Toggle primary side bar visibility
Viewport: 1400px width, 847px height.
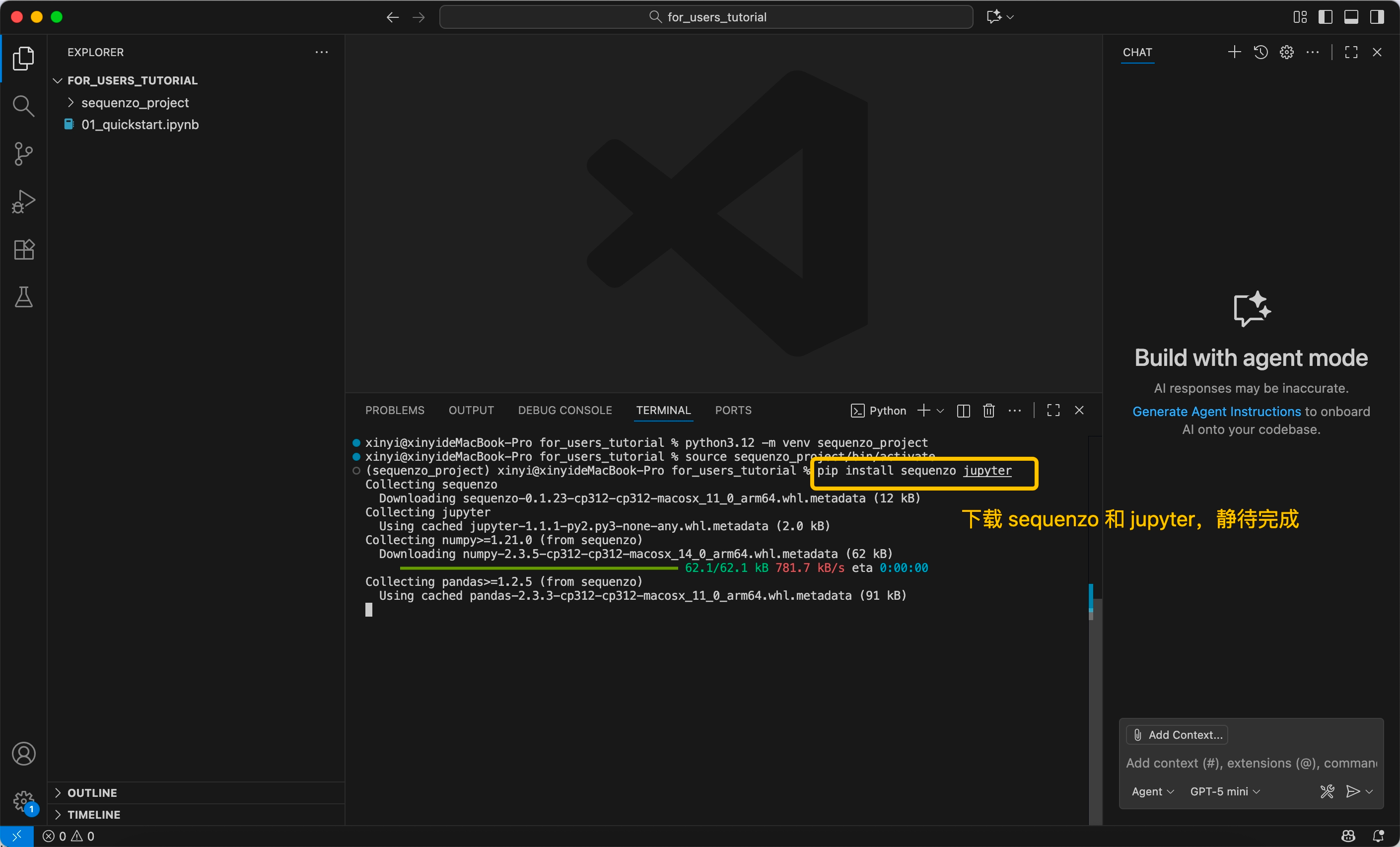(x=1325, y=17)
